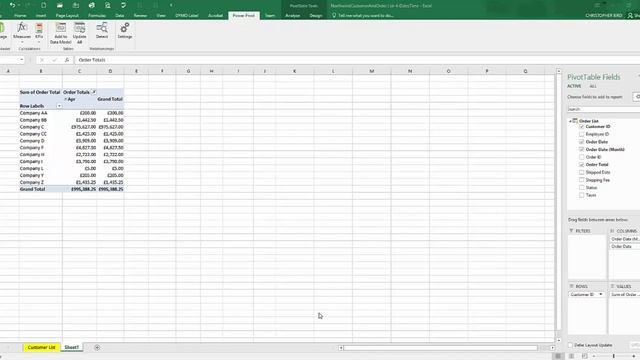Open the Formulas ribbon tab

click(97, 16)
